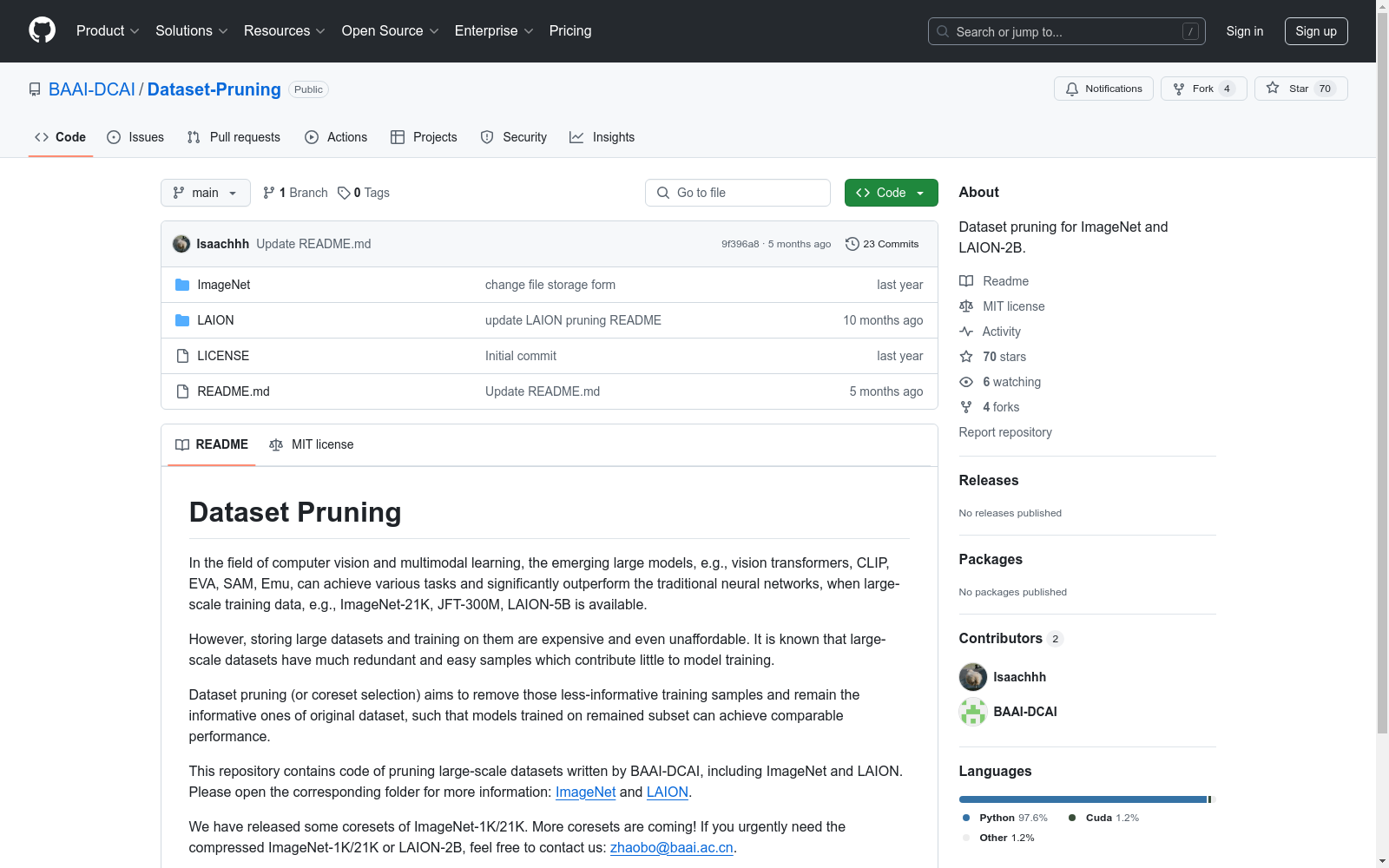Click the LAION folder icon
Viewport: 1389px width, 868px height.
coord(182,320)
